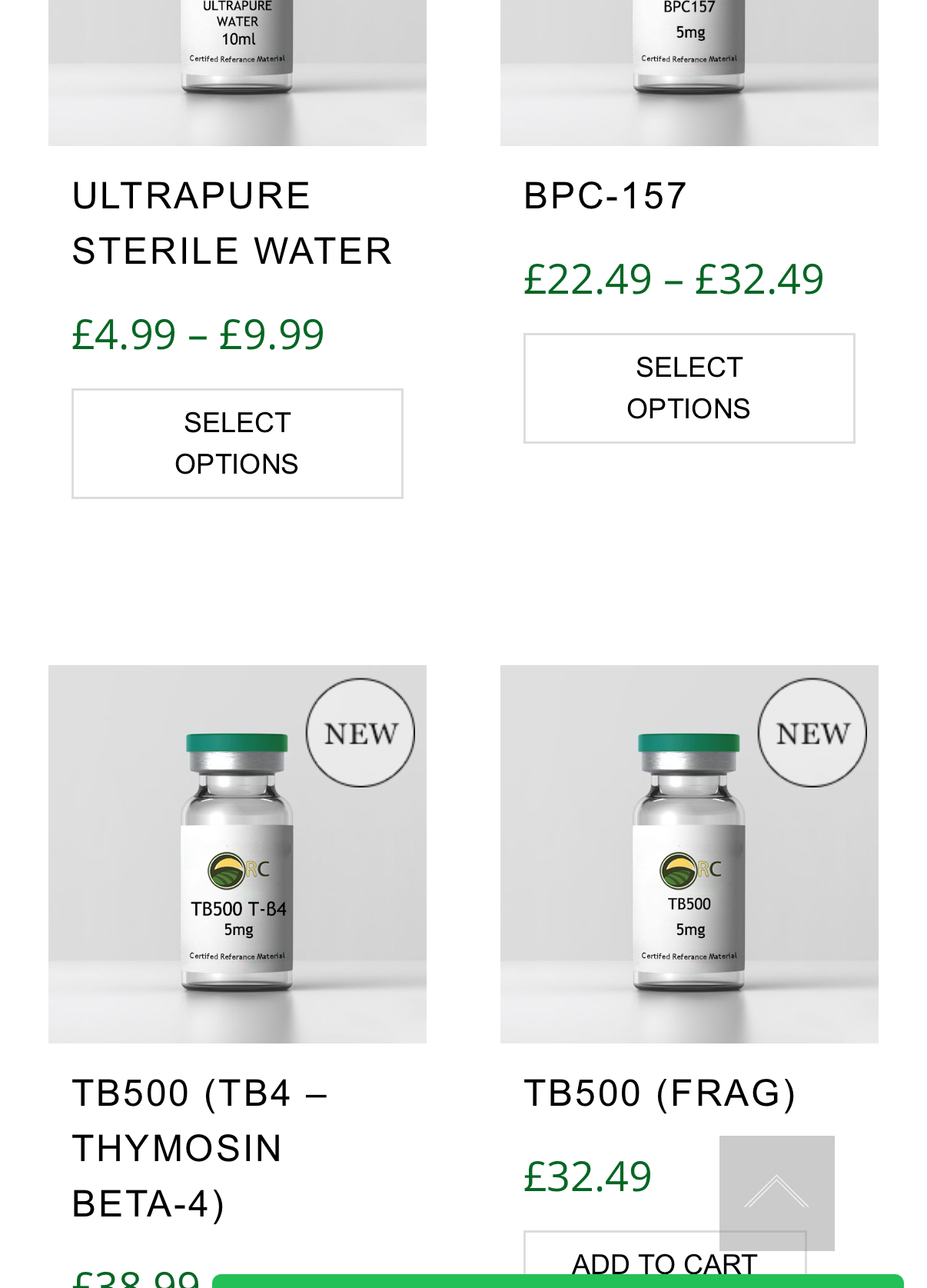Tap the green bar at the bottom
927x1288 pixels.
tap(557, 1282)
